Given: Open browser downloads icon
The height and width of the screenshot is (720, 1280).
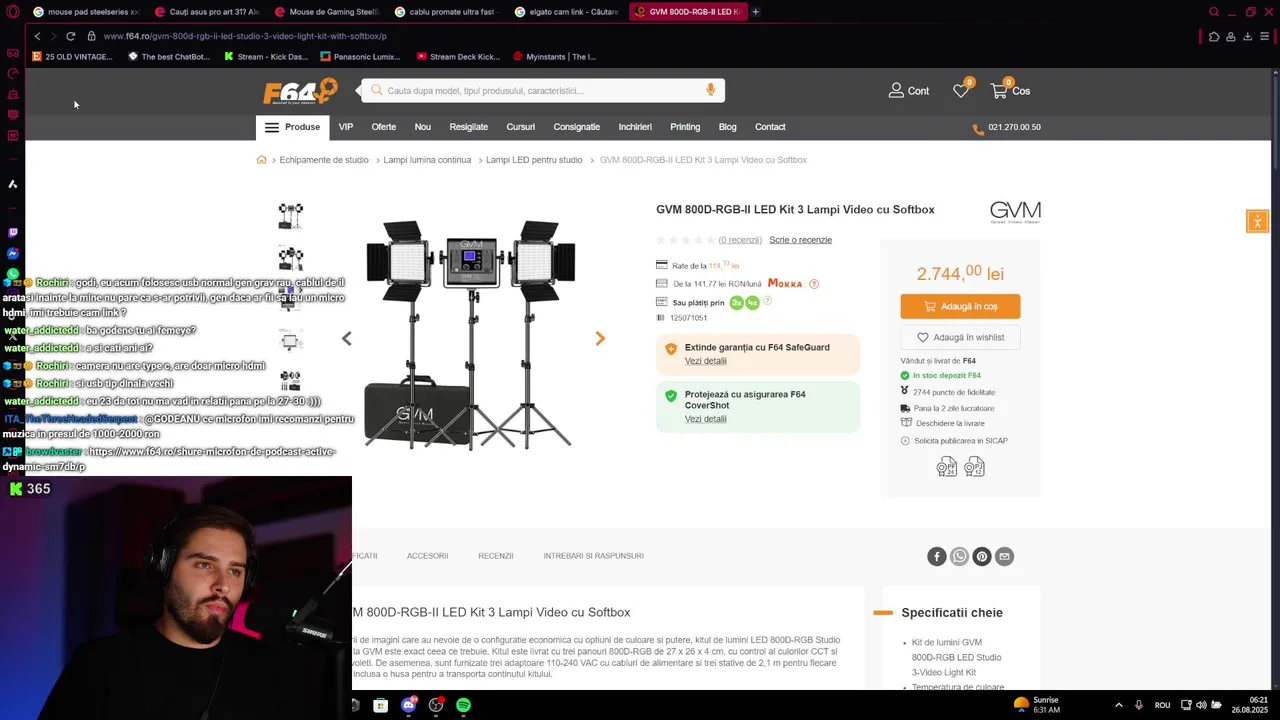Looking at the screenshot, I should click(x=1247, y=36).
